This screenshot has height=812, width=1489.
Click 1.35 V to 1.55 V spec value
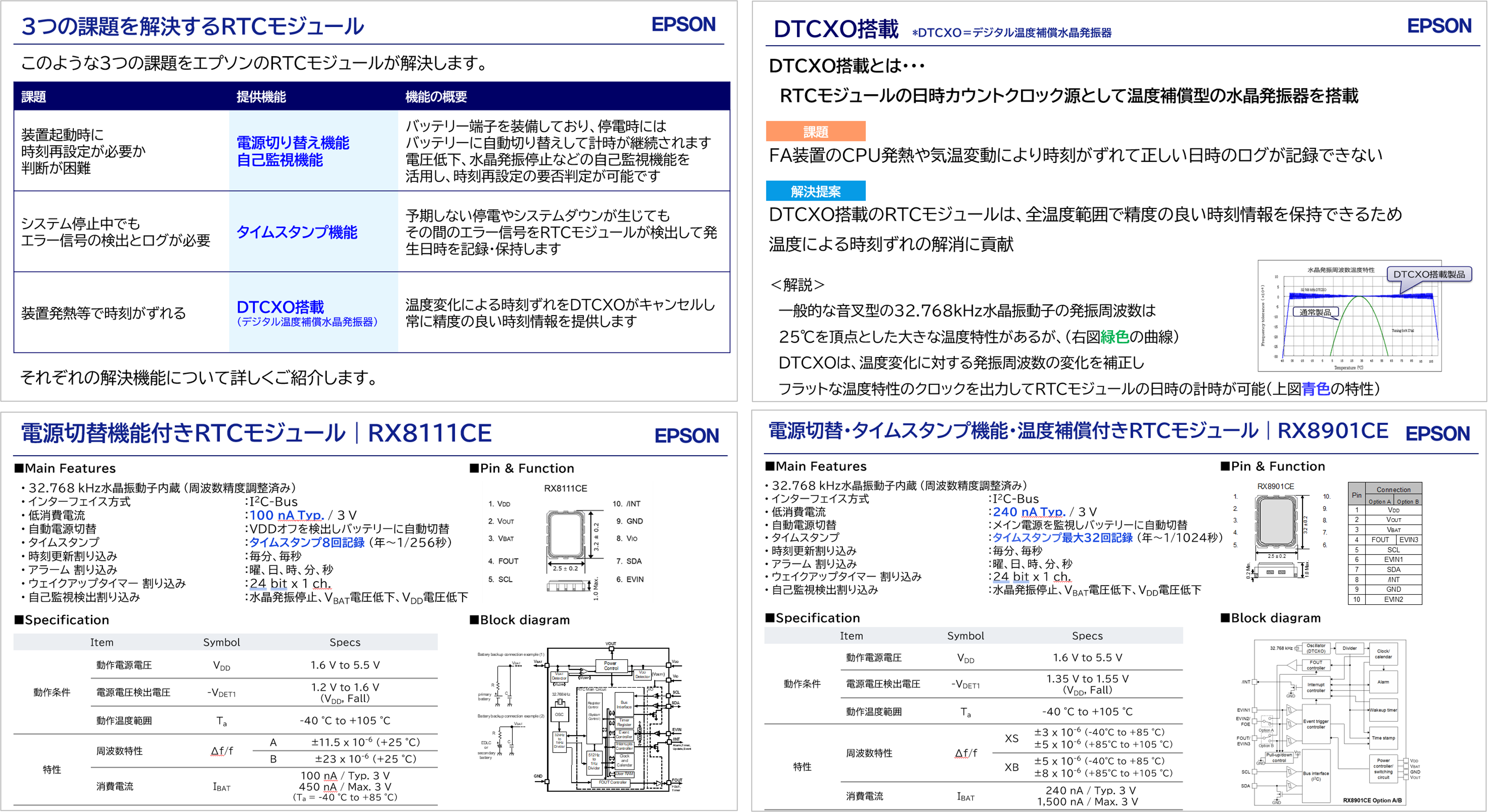pyautogui.click(x=1087, y=679)
